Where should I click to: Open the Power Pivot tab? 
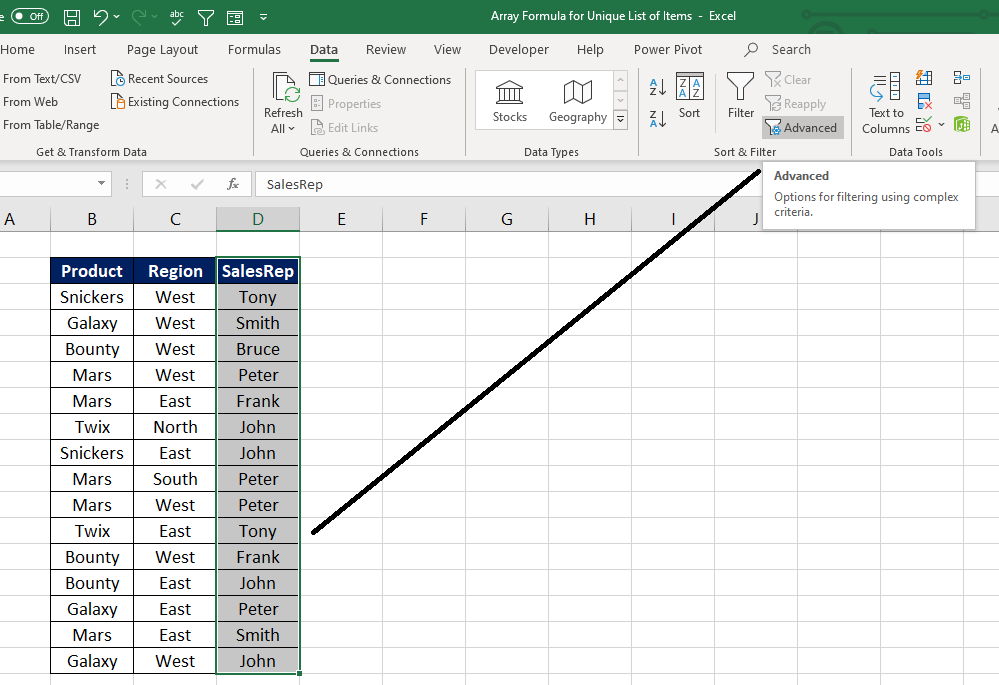tap(668, 50)
